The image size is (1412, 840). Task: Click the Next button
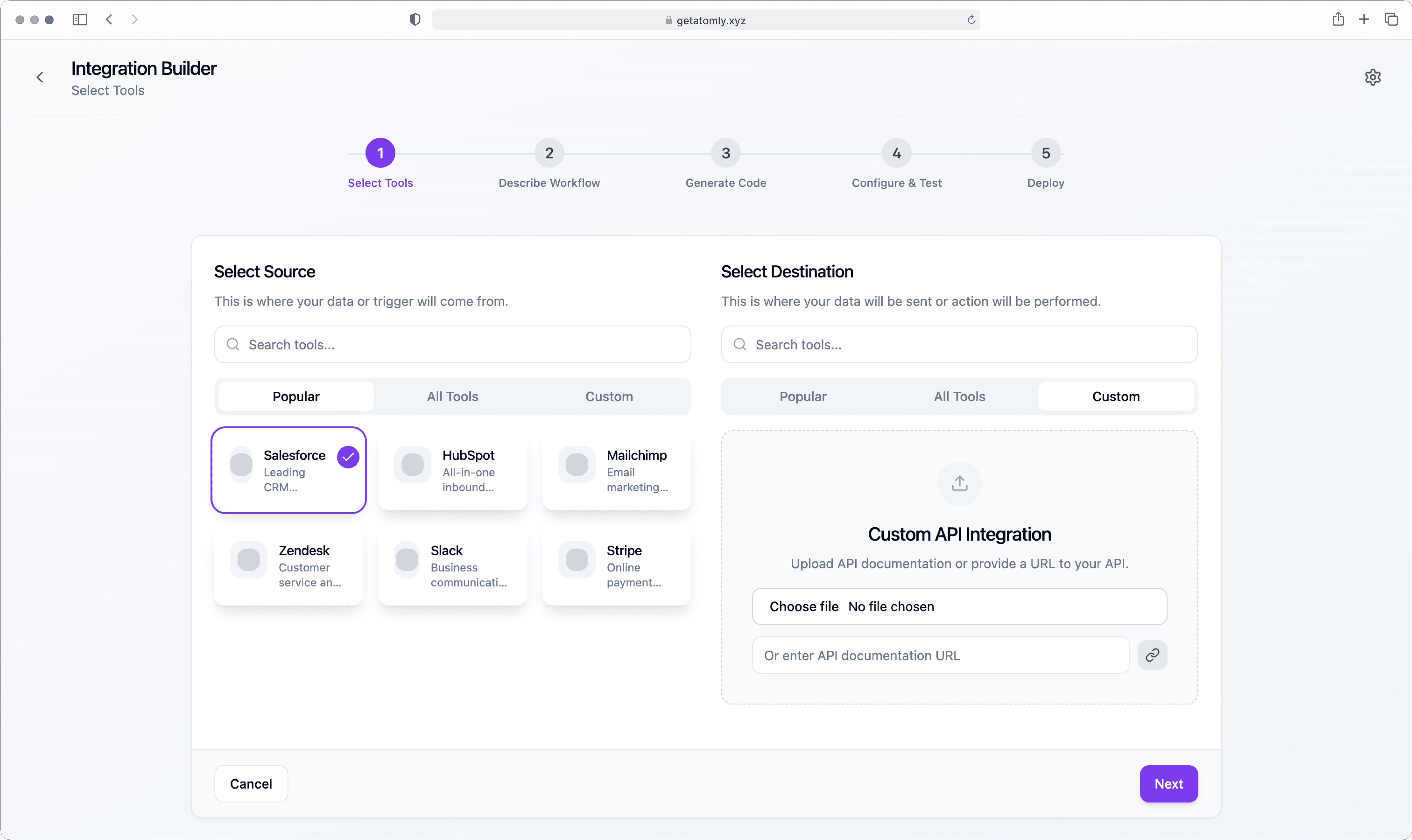click(x=1169, y=783)
